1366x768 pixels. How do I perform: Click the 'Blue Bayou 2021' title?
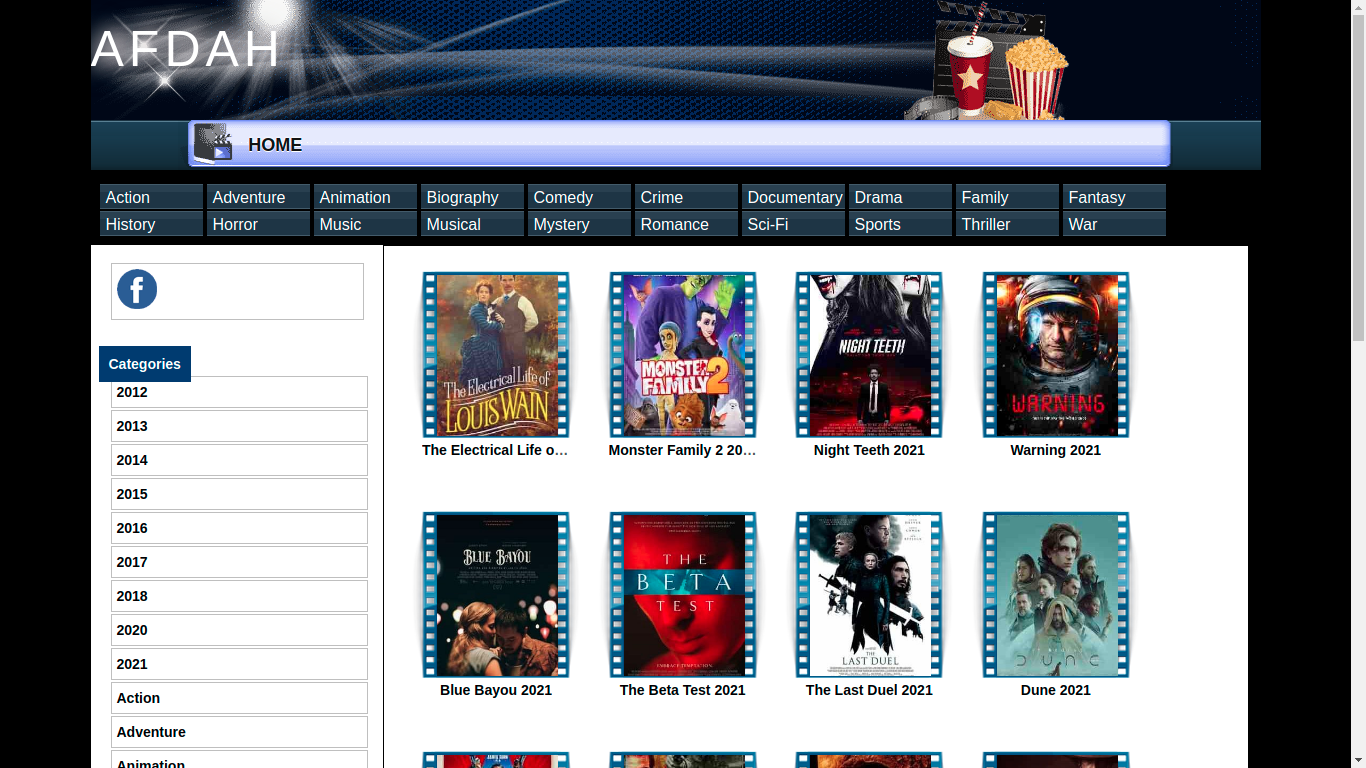tap(496, 690)
